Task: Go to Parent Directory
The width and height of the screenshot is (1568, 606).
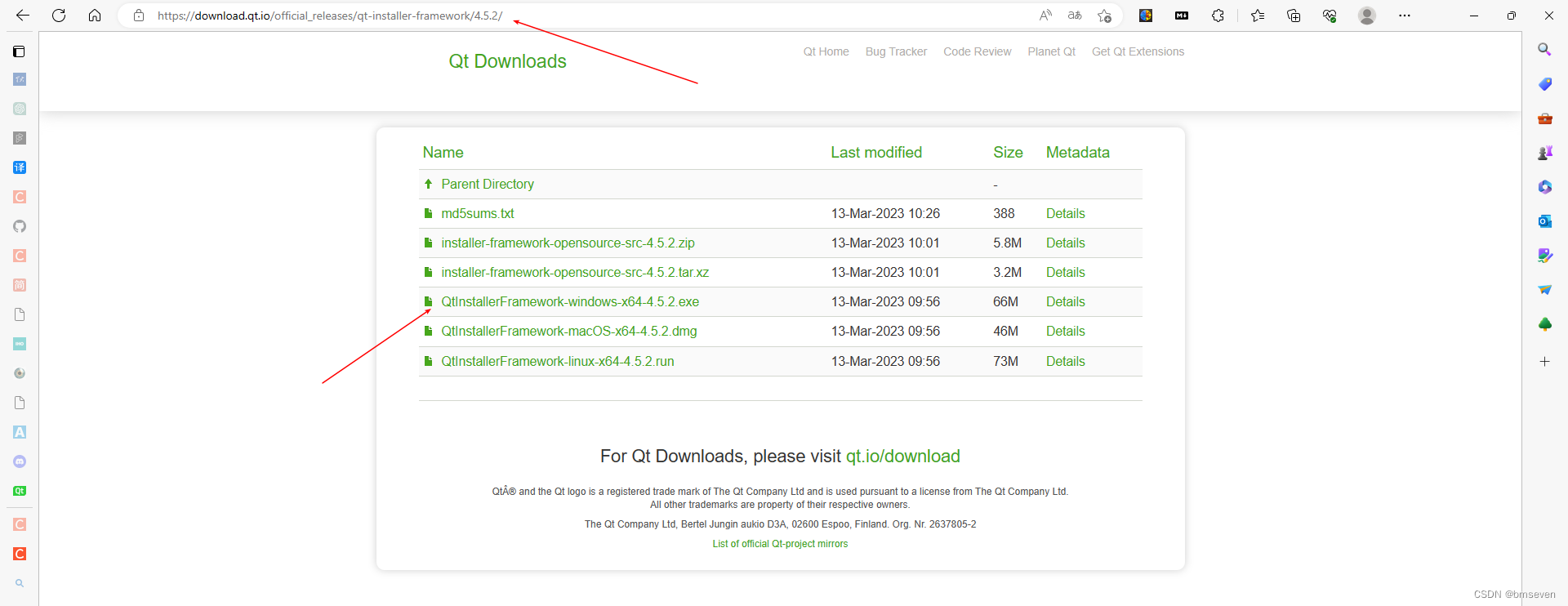Action: click(488, 185)
